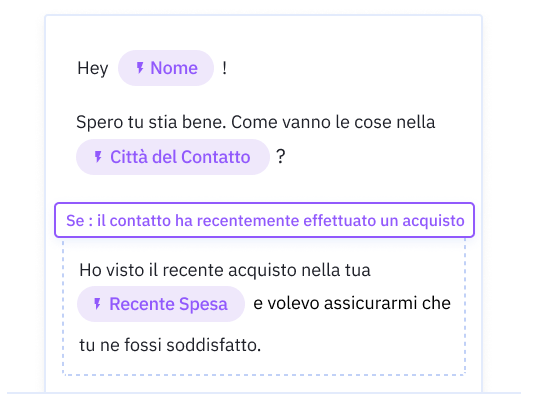Click the lightning icon in Recente Spesa chip
This screenshot has height=394, width=534.
tap(97, 304)
